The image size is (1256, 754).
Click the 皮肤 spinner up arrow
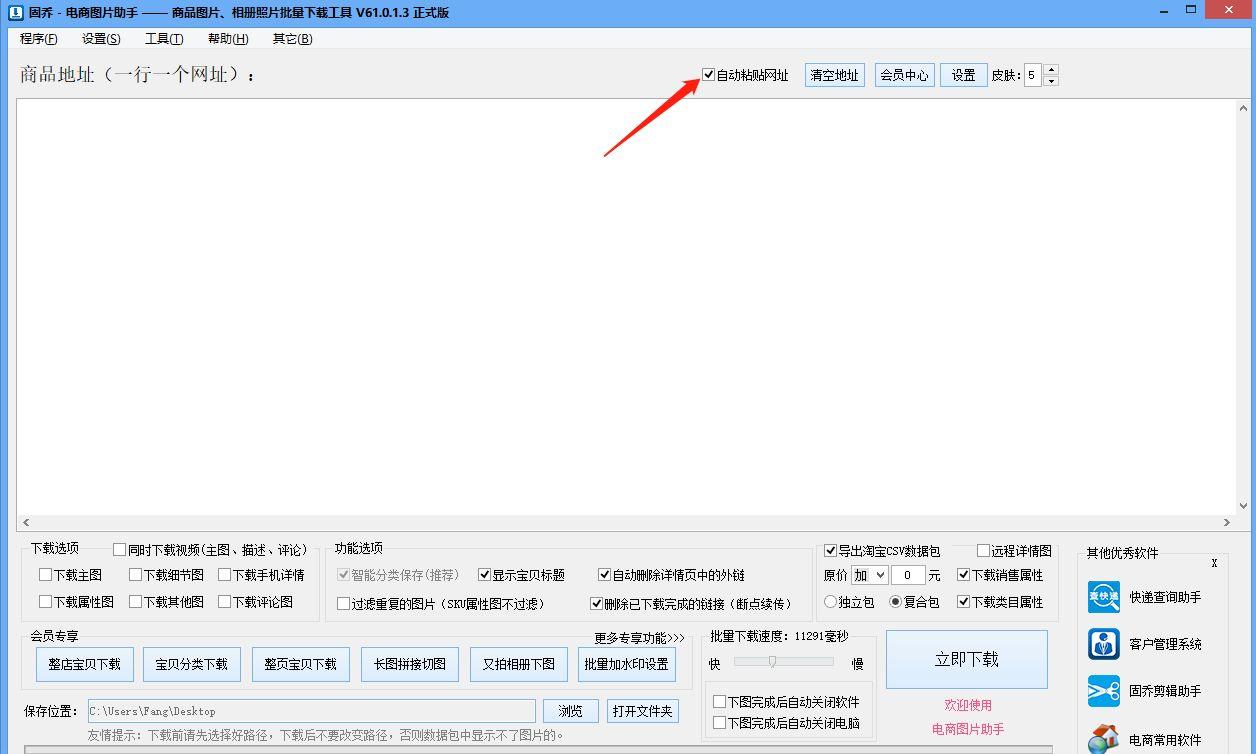[1050, 69]
